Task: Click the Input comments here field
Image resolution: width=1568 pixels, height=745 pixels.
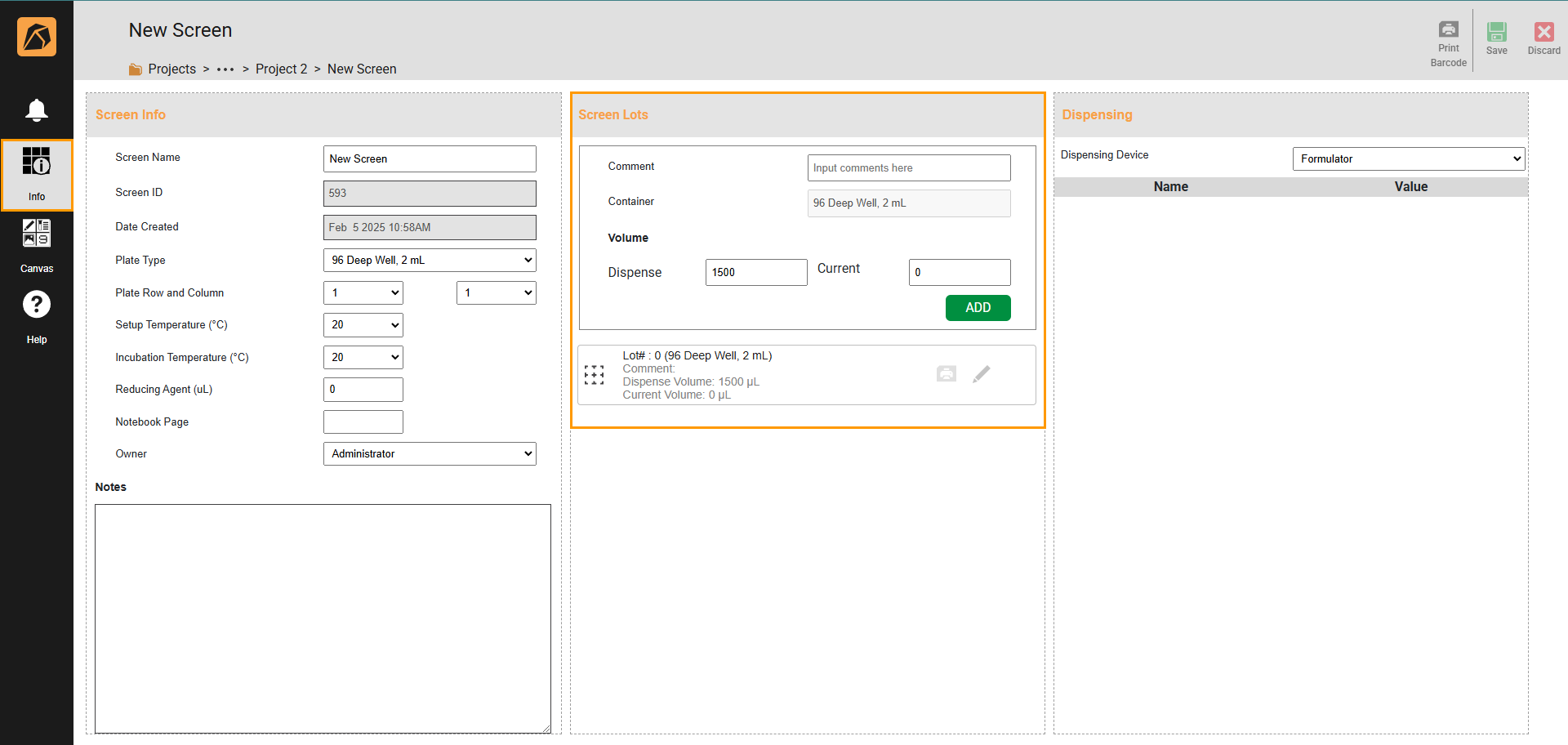Action: click(x=908, y=167)
